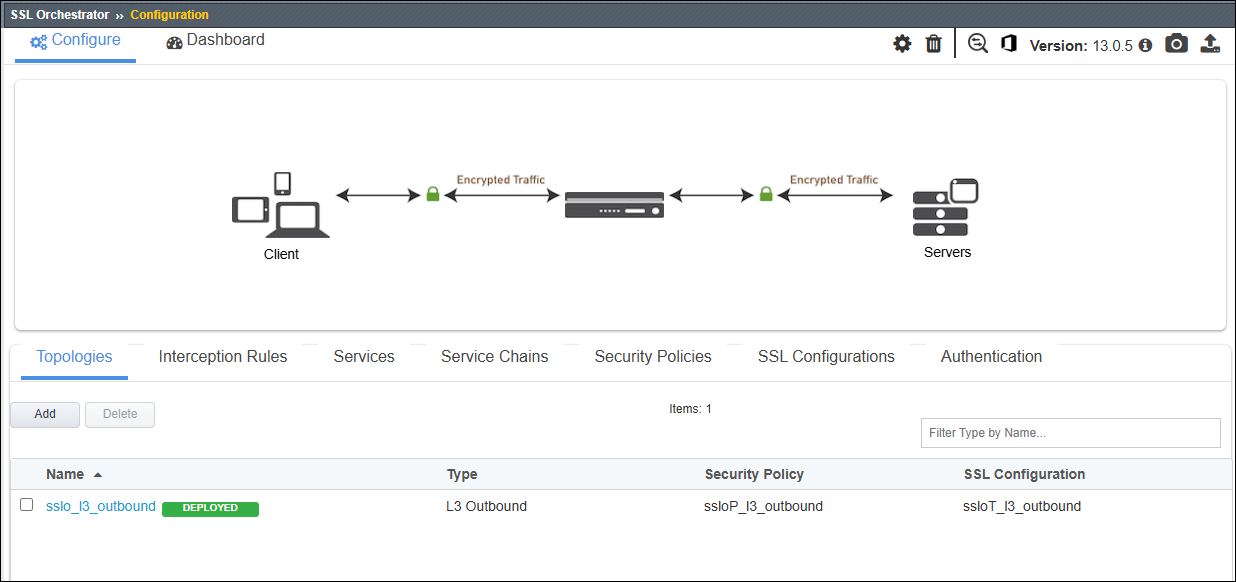Click the Version 13.0.5 label
The height and width of the screenshot is (582, 1236).
click(1081, 46)
